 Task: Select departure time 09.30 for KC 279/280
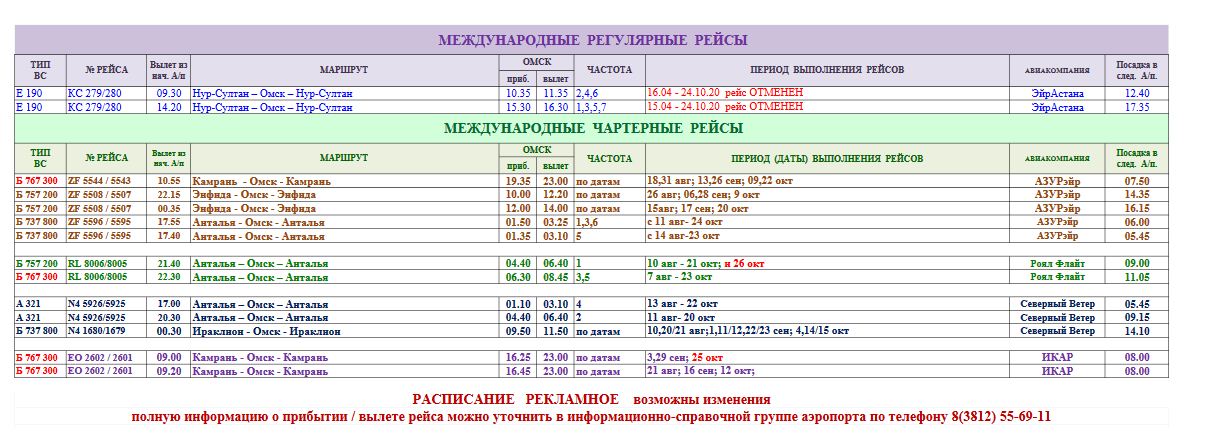coord(169,93)
